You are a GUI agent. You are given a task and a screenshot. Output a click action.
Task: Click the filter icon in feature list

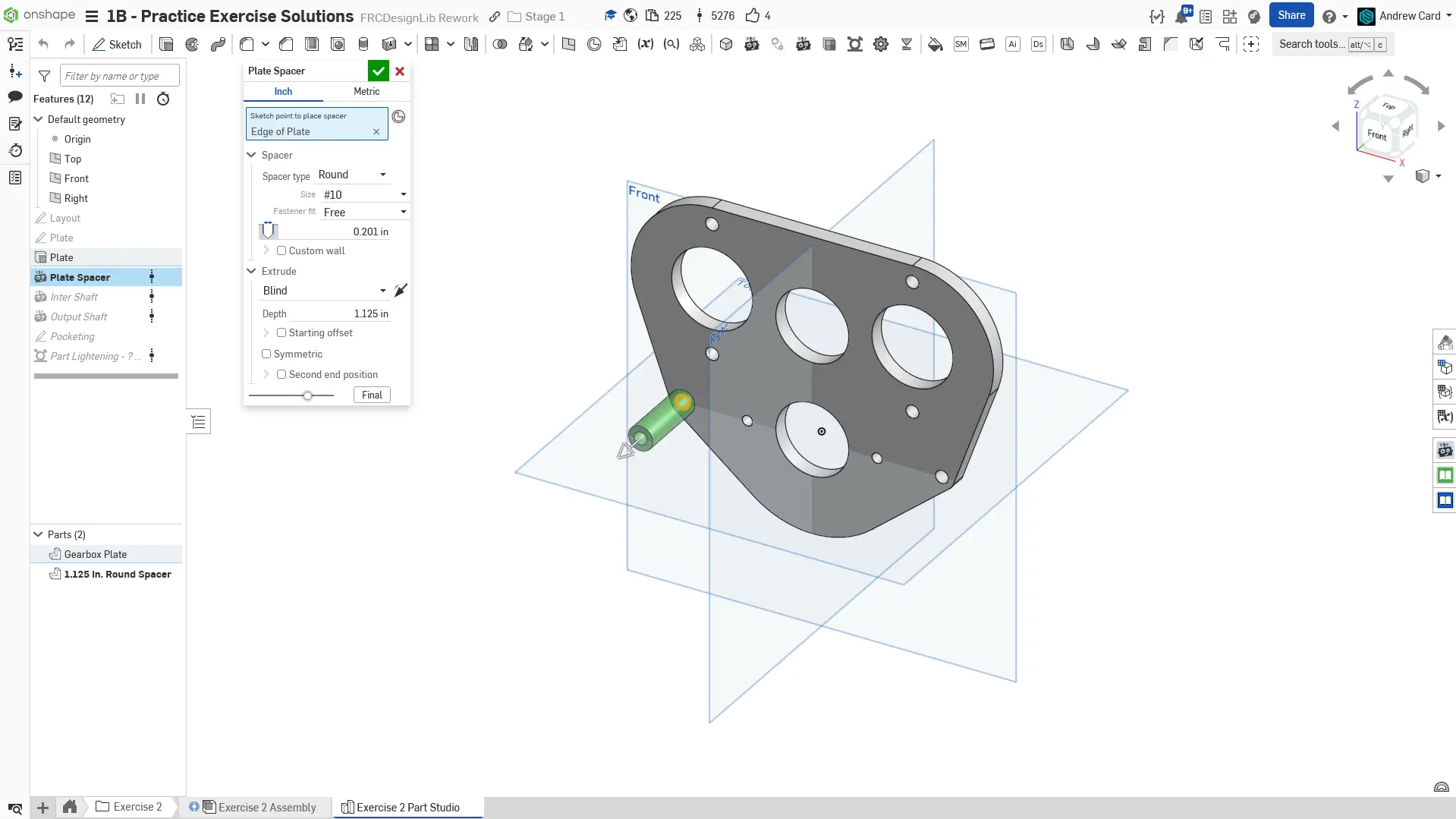pyautogui.click(x=45, y=76)
